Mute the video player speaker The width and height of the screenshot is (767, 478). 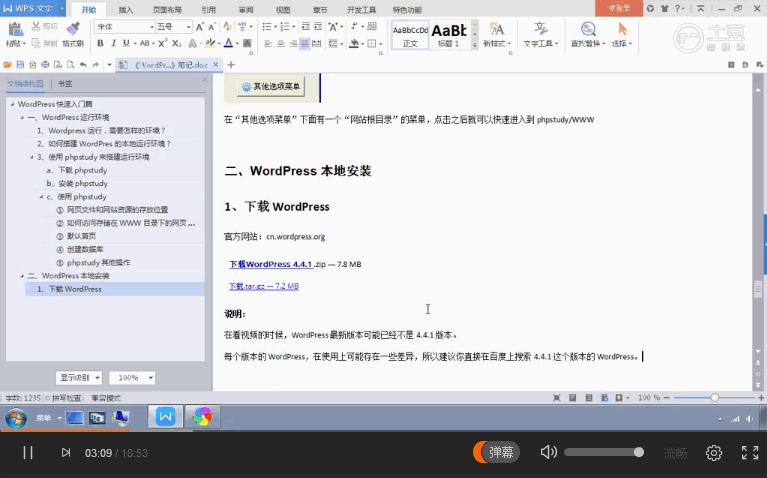pyautogui.click(x=548, y=452)
